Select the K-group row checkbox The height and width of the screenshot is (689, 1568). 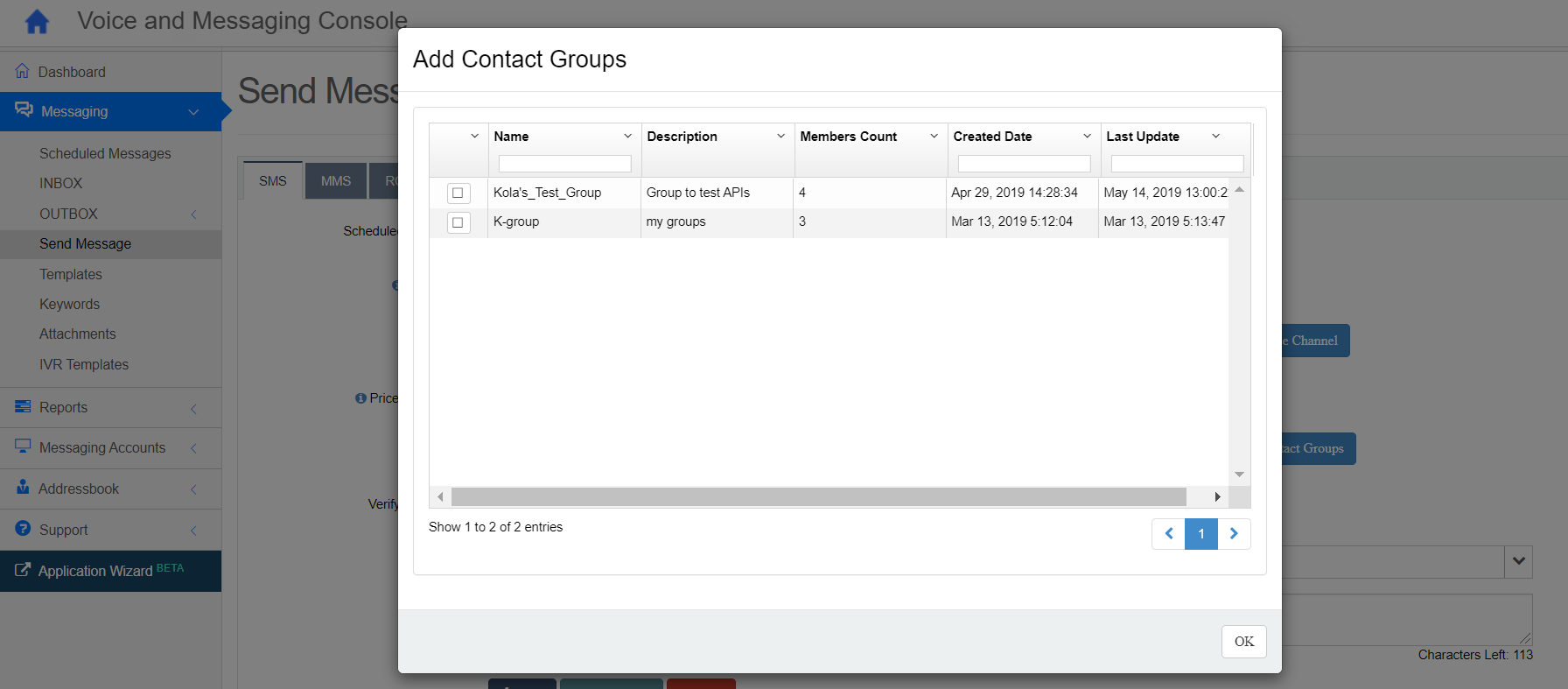[x=458, y=222]
